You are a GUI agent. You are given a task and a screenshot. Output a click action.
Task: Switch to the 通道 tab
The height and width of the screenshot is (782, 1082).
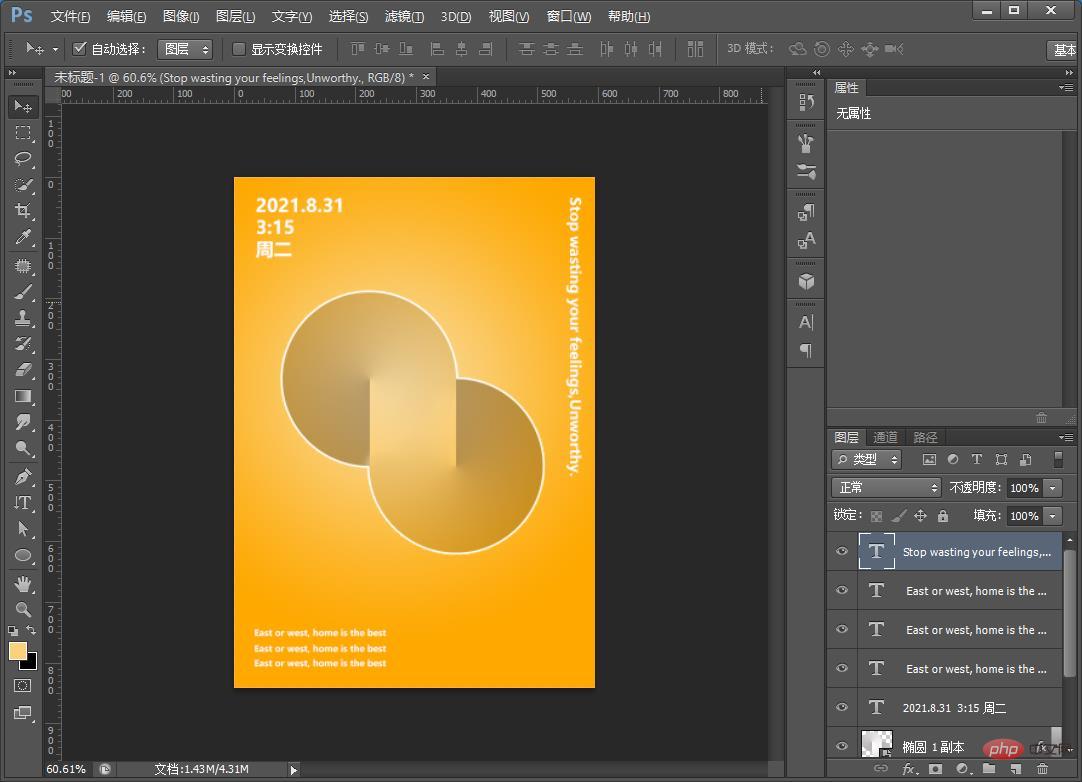pyautogui.click(x=885, y=437)
